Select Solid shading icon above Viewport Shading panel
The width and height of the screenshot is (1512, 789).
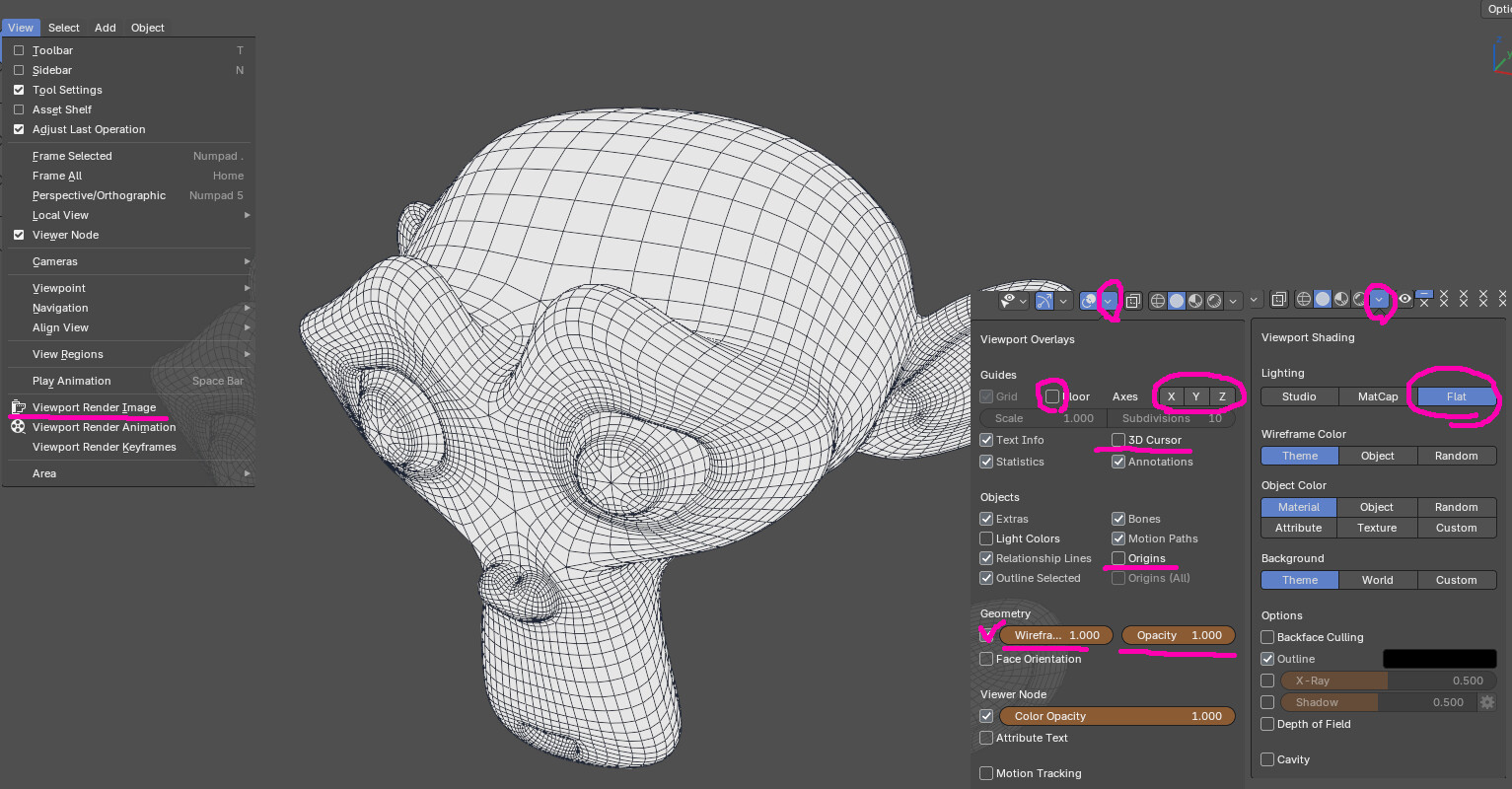click(1323, 299)
